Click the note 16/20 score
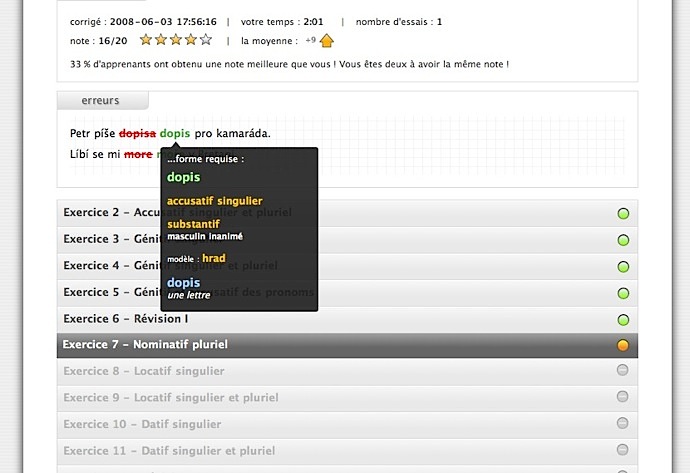 [113, 41]
